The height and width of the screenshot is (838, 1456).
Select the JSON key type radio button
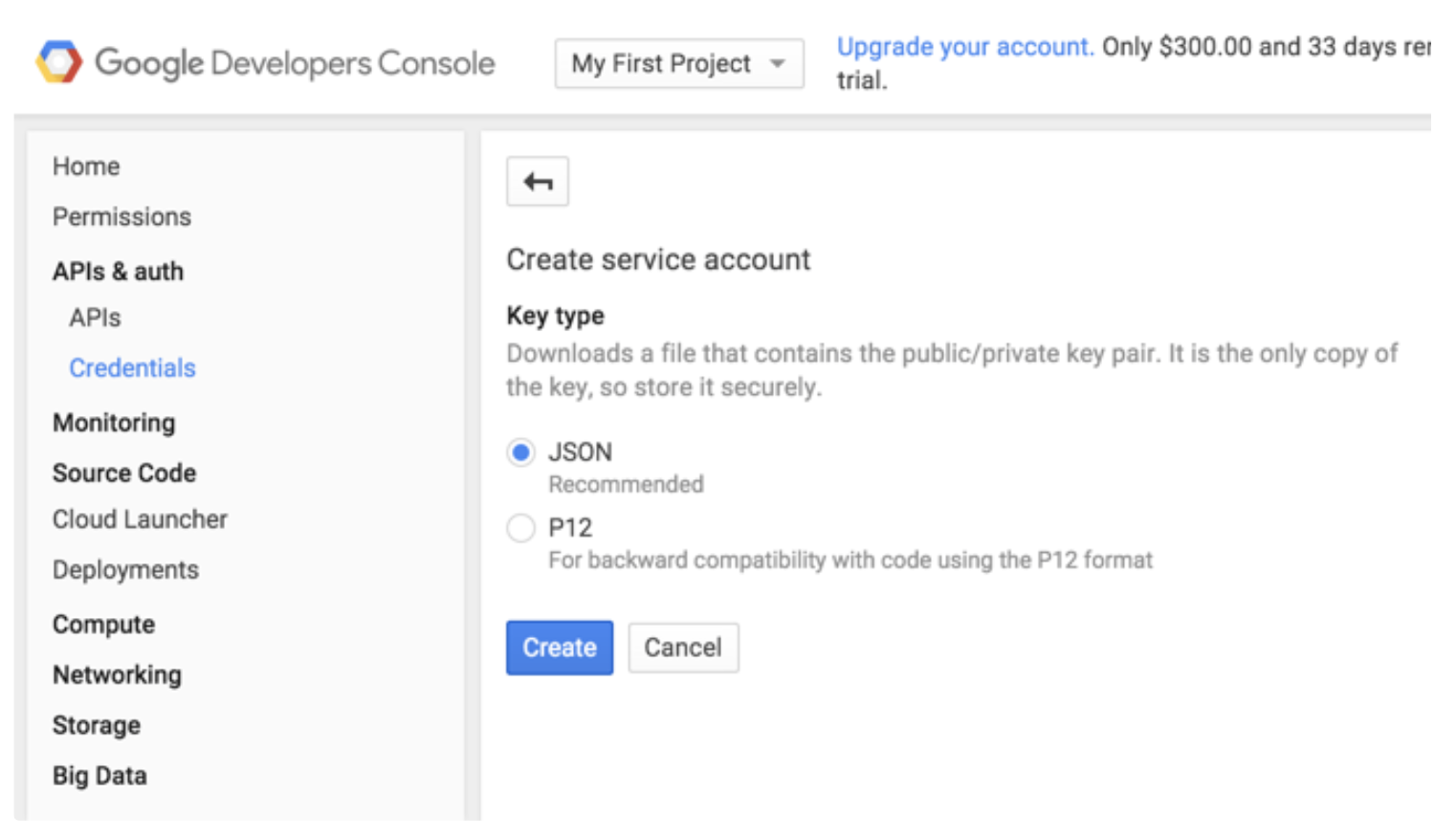(521, 452)
